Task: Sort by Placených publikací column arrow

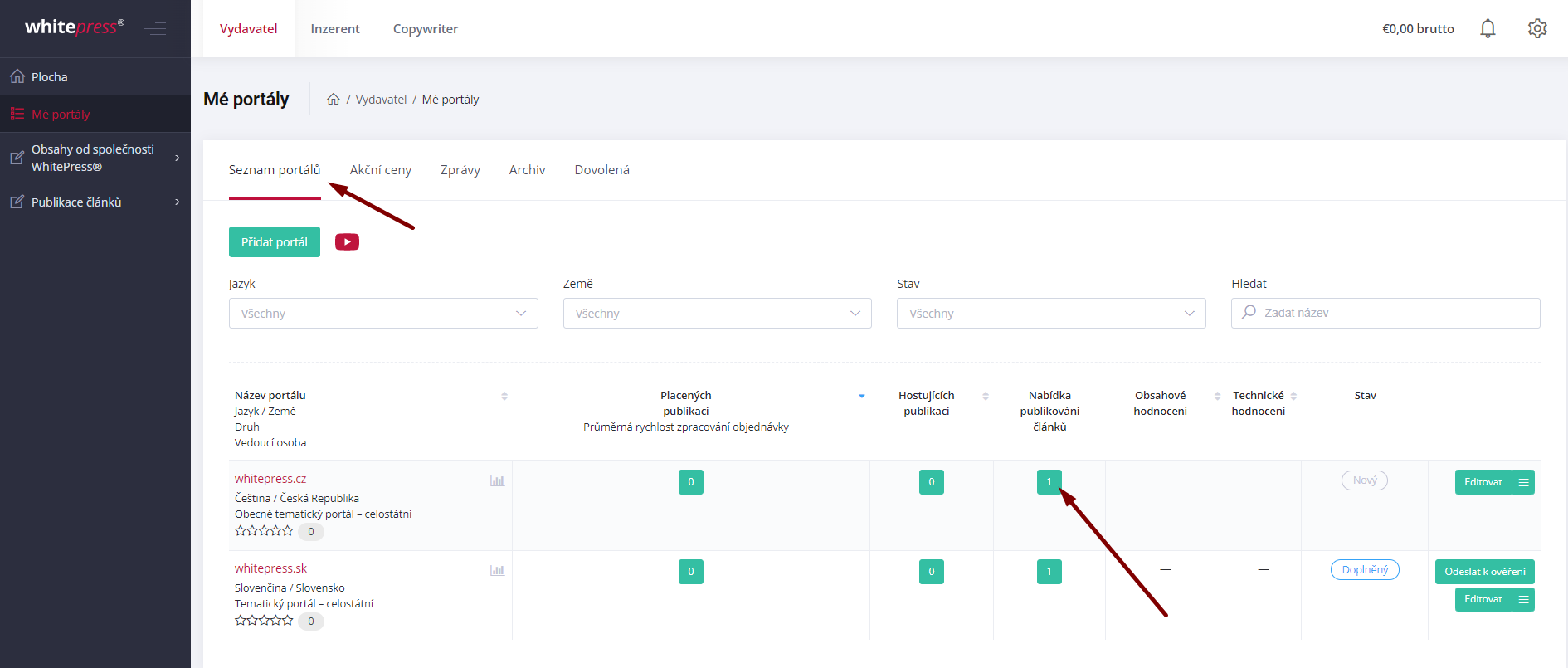Action: click(x=862, y=396)
